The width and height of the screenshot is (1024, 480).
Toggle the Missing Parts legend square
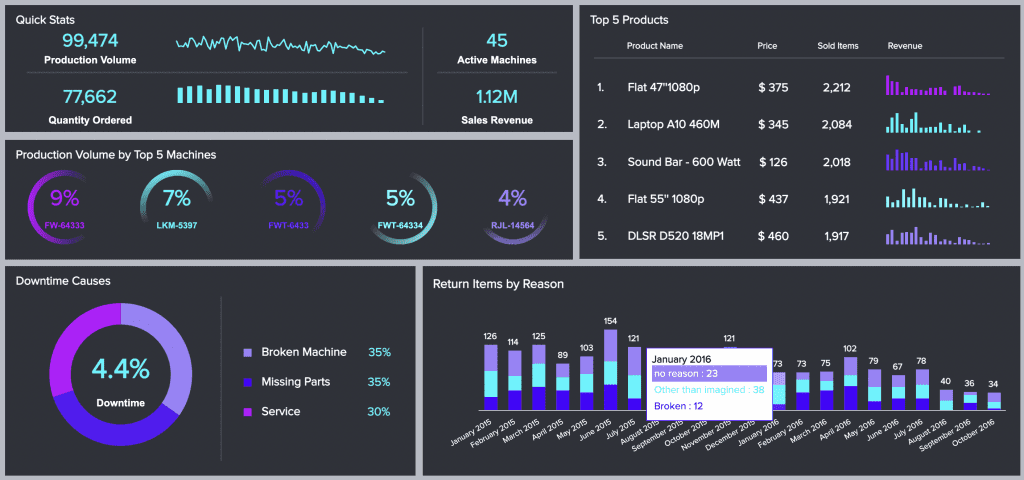[247, 382]
